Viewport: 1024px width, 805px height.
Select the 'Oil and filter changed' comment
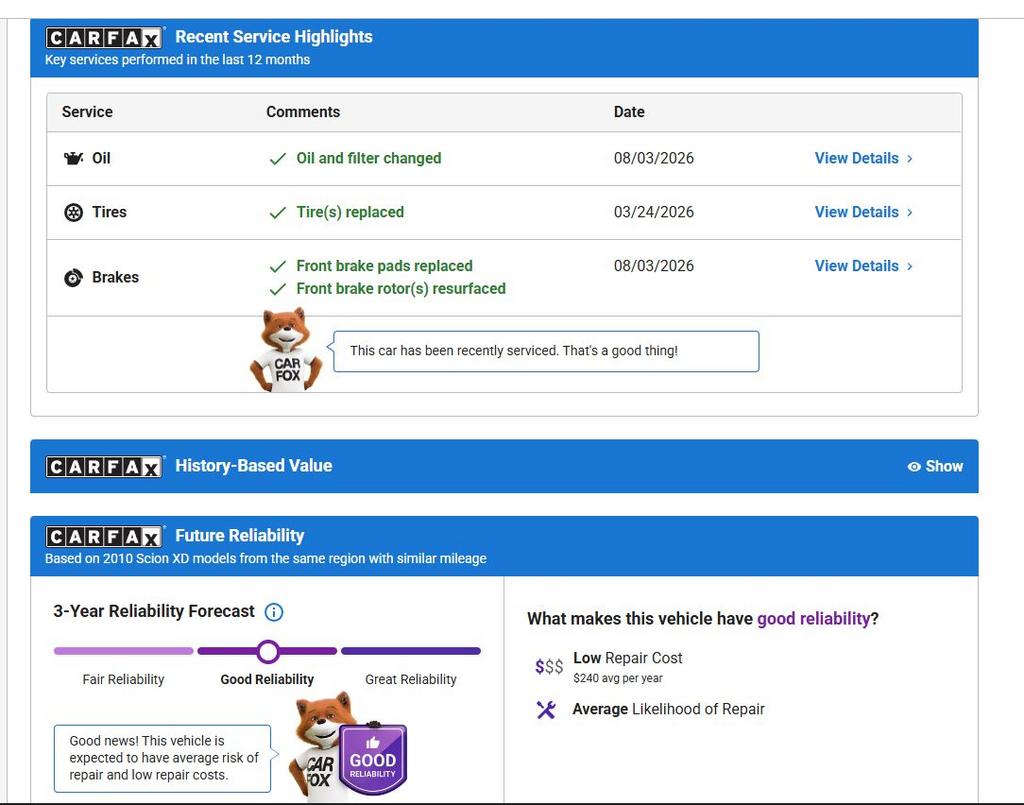point(369,158)
